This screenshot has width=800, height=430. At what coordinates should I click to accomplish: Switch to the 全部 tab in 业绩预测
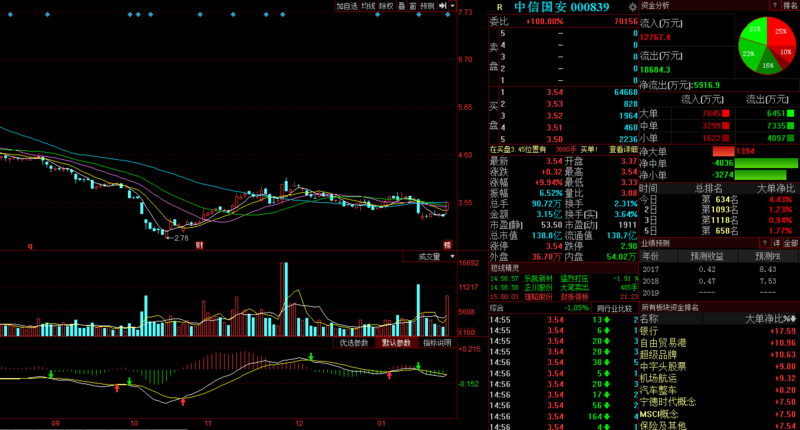[x=790, y=243]
